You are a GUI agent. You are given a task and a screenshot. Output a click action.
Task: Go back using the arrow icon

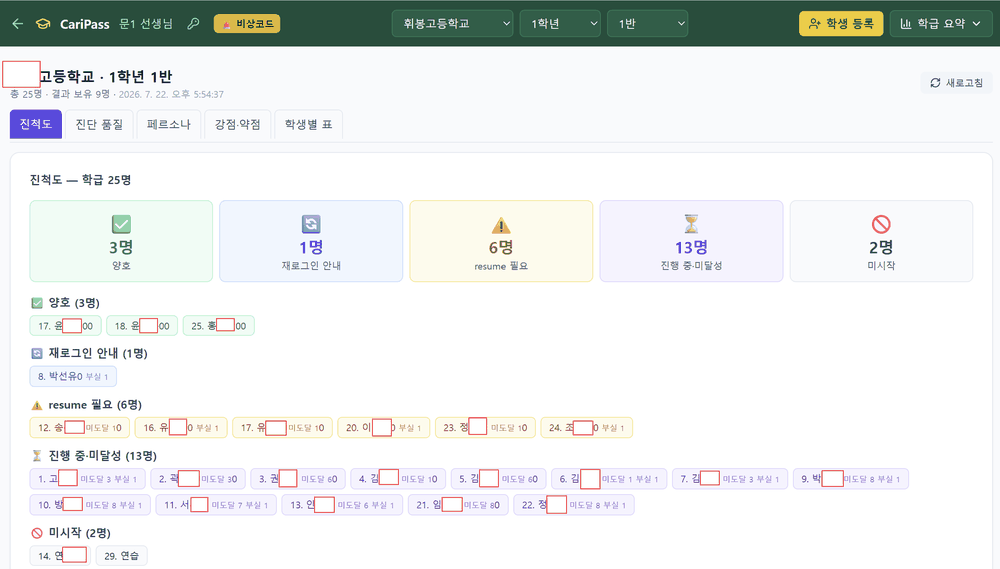click(18, 24)
